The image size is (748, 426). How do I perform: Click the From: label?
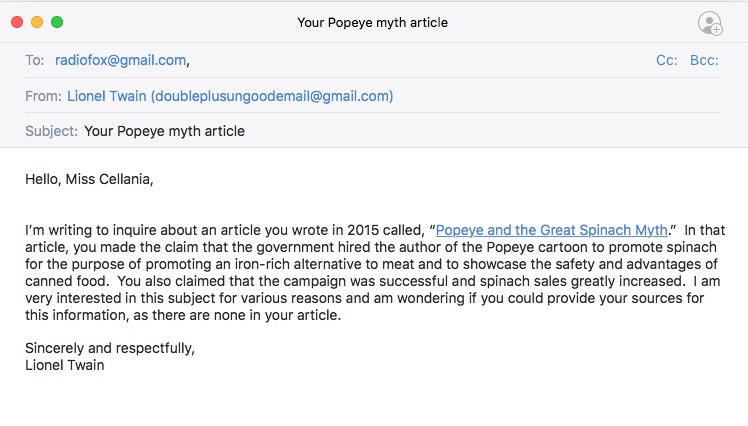(43, 96)
